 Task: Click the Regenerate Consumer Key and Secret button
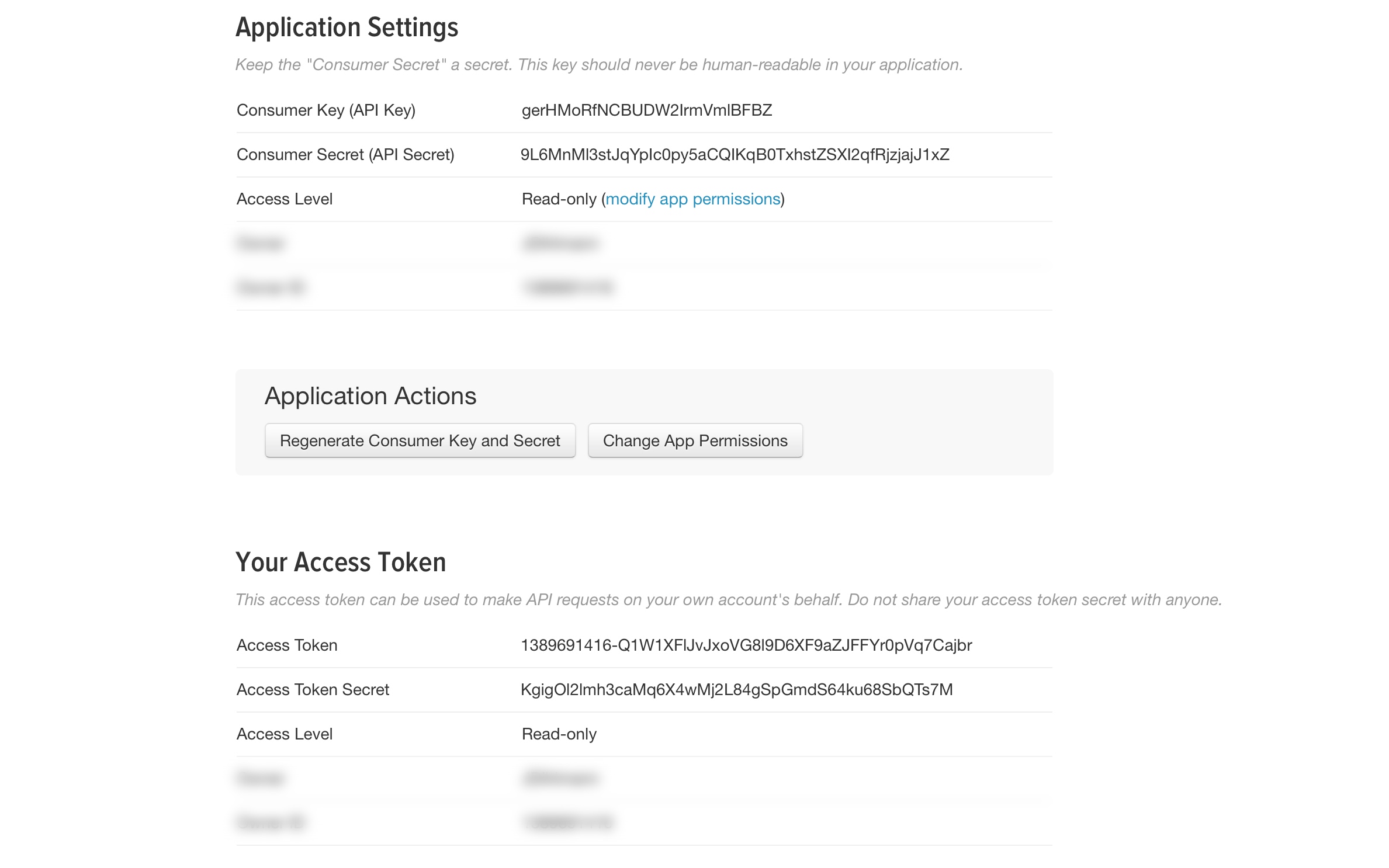420,440
